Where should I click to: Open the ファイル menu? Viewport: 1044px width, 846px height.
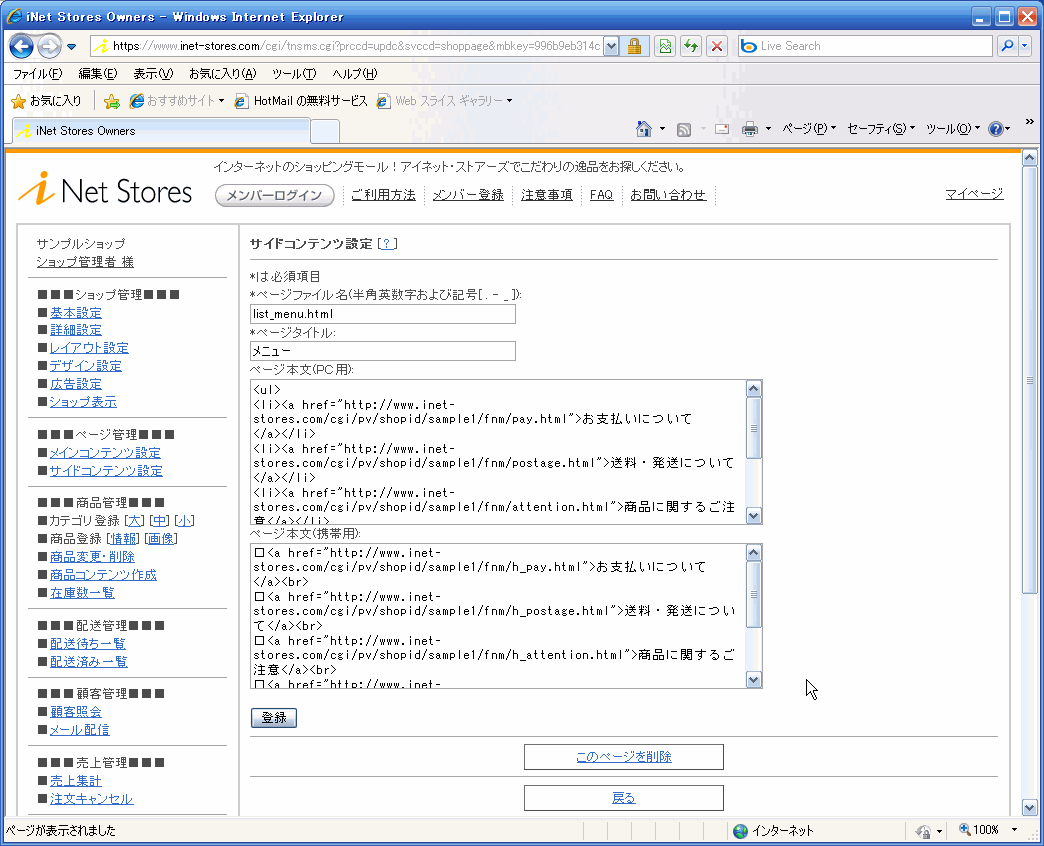[37, 74]
